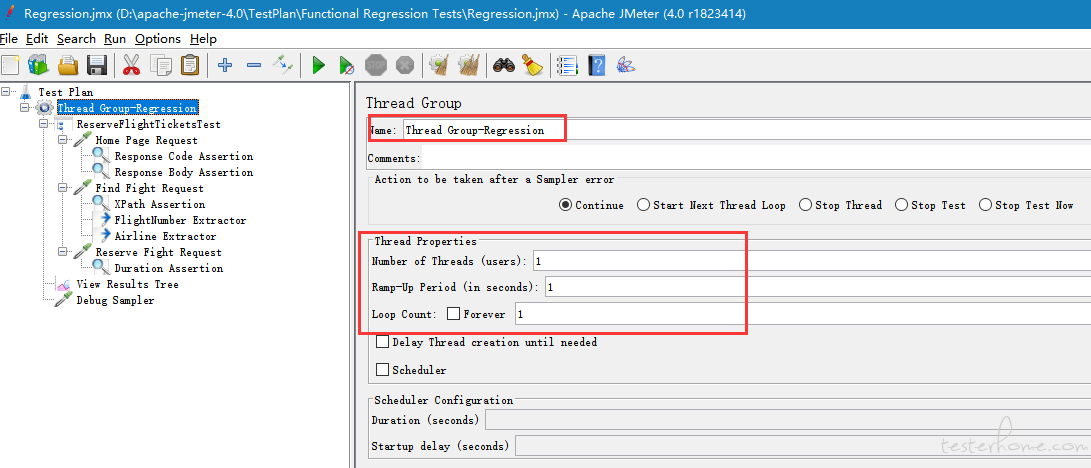1091x468 pixels.
Task: Select Airline Extractor tree item
Action: tap(166, 236)
